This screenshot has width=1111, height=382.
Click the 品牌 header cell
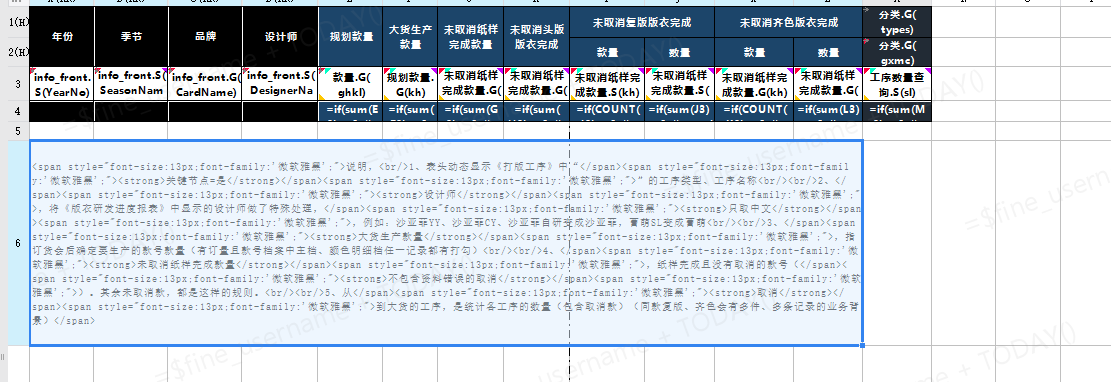205,37
